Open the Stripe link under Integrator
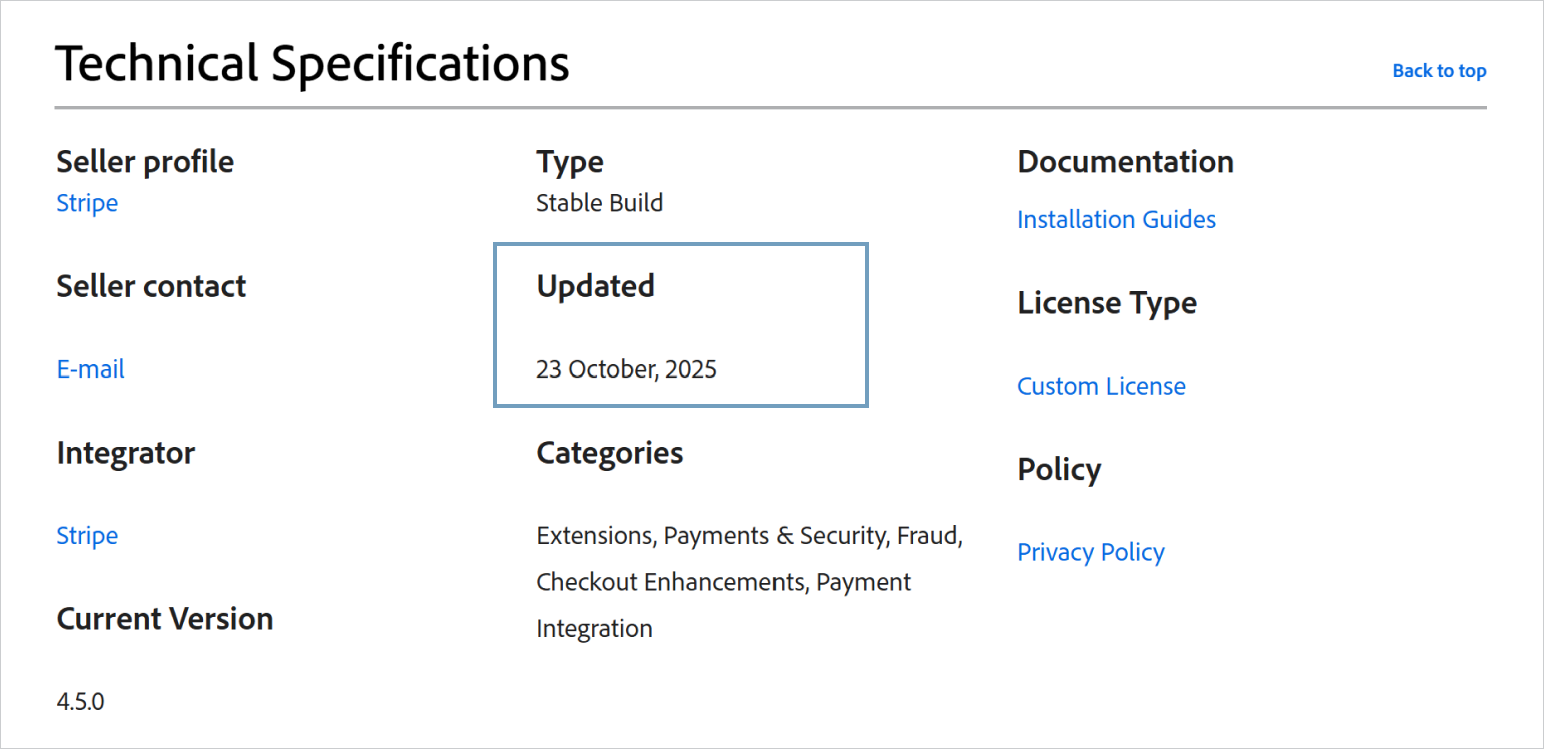The image size is (1544, 749). point(87,535)
